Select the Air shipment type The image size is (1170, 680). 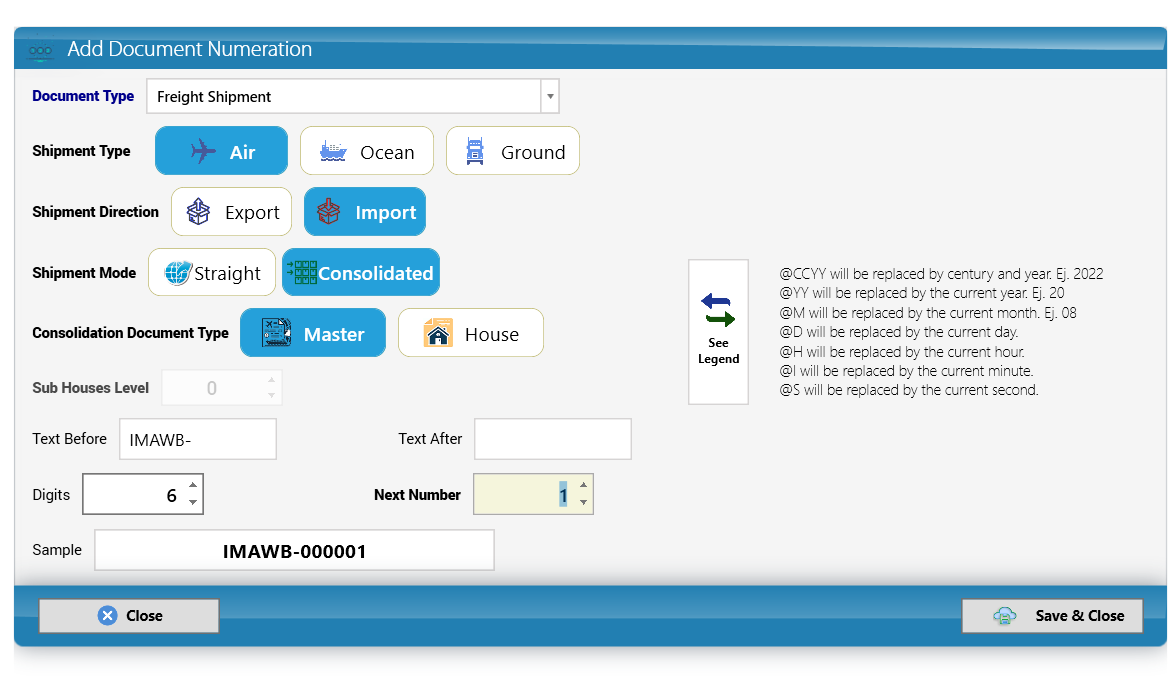(x=221, y=151)
